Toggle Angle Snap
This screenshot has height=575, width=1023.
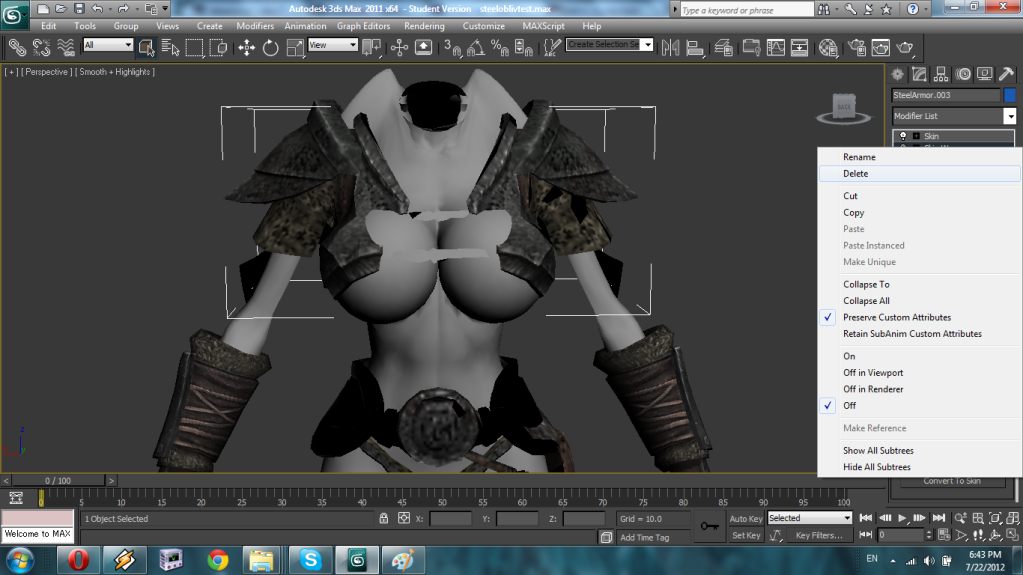pos(476,48)
